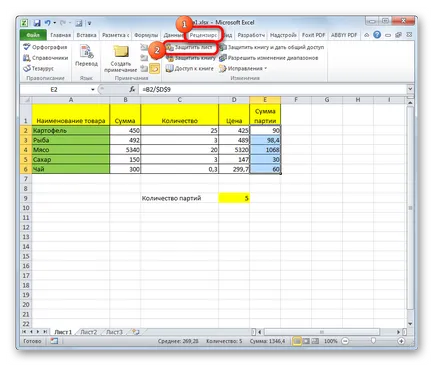Screen dimensions: 434x366
Task: Switch to the Разработчик ribbon tab
Action: pyautogui.click(x=251, y=35)
